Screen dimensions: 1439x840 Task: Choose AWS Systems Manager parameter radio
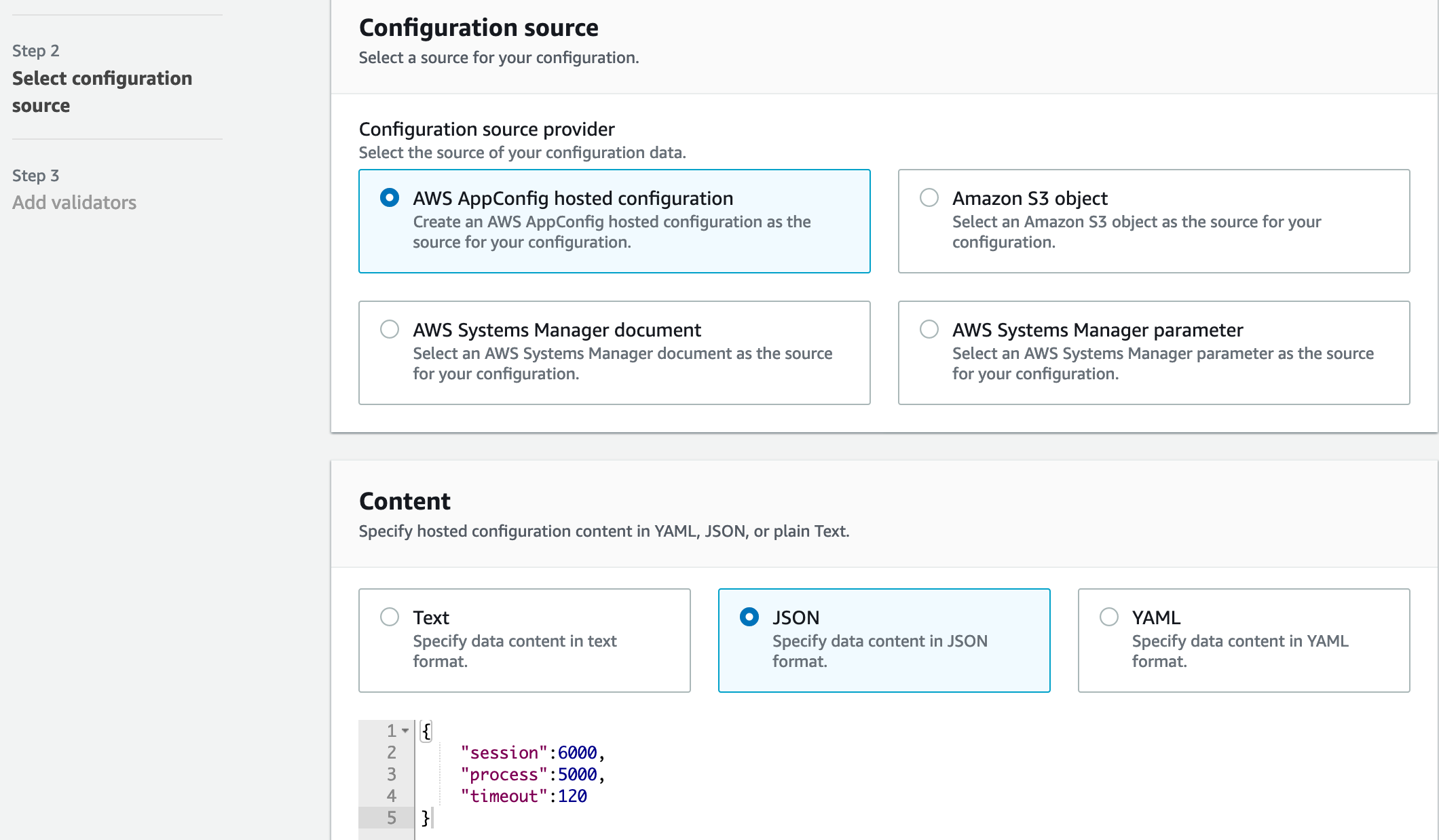pyautogui.click(x=929, y=329)
